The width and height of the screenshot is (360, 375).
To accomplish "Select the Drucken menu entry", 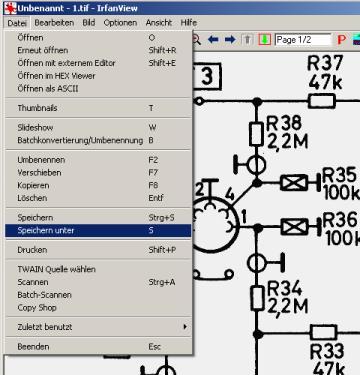I will click(x=98, y=250).
